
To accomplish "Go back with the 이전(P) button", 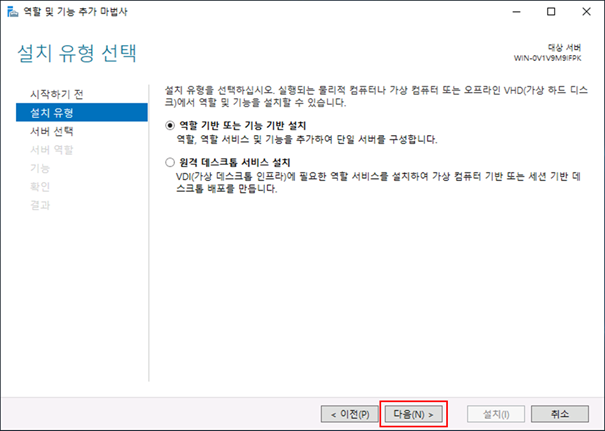I will (x=350, y=414).
